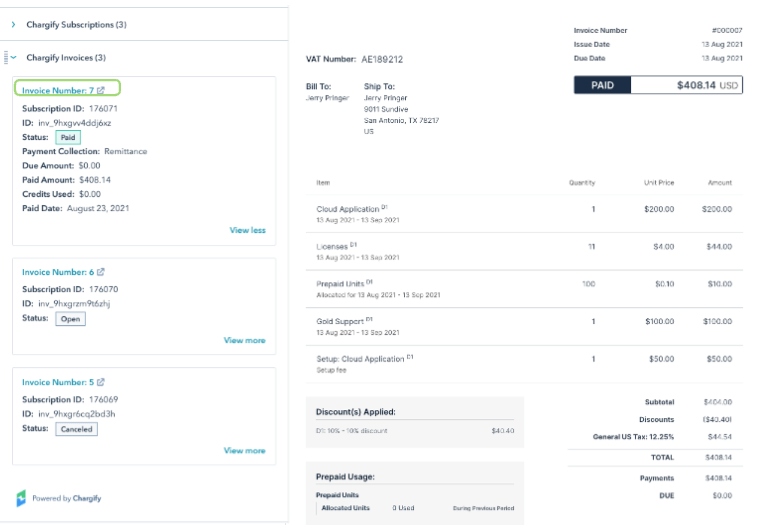Click the external link icon for Invoice 6

(101, 272)
